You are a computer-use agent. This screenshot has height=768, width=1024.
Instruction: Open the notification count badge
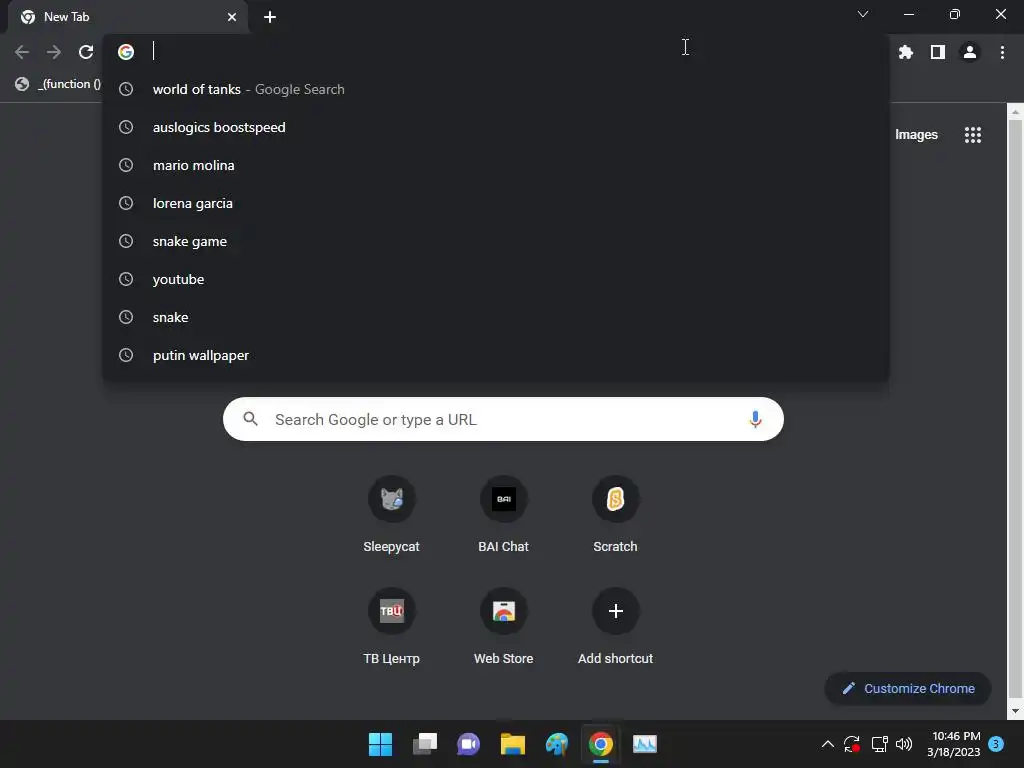996,744
